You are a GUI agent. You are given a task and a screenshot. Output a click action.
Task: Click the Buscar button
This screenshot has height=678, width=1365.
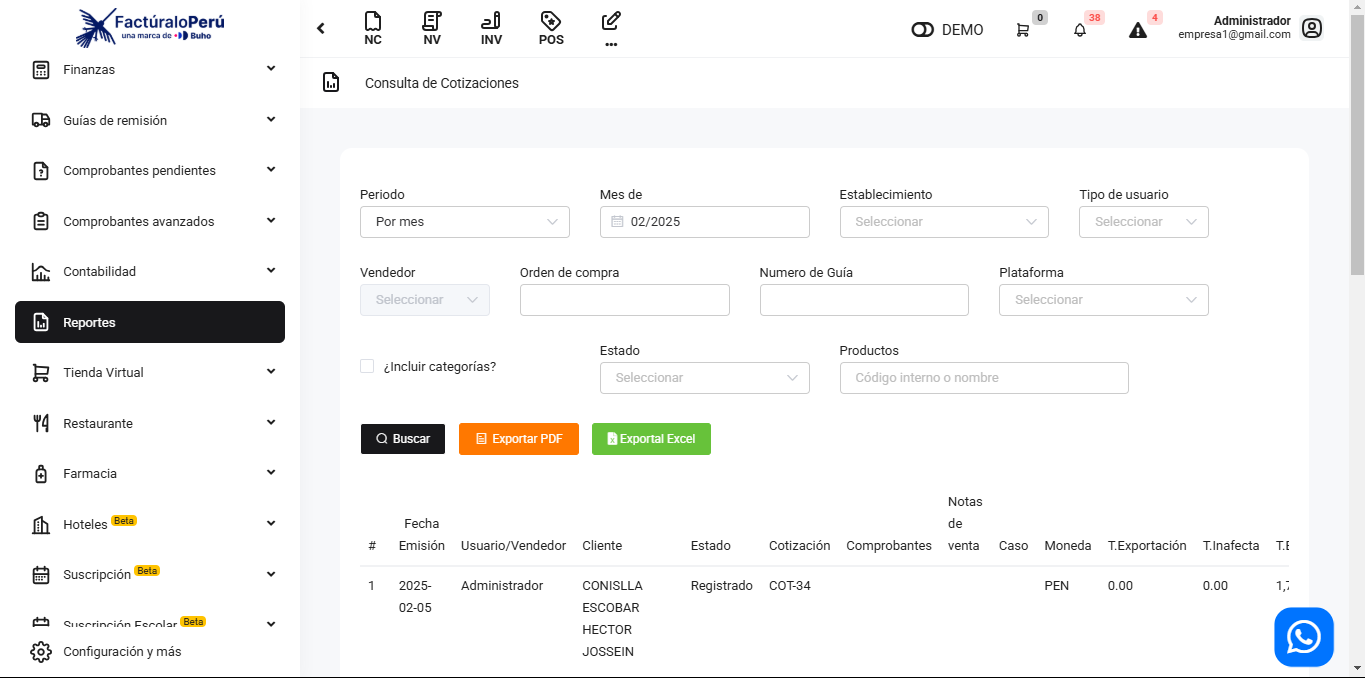tap(403, 439)
